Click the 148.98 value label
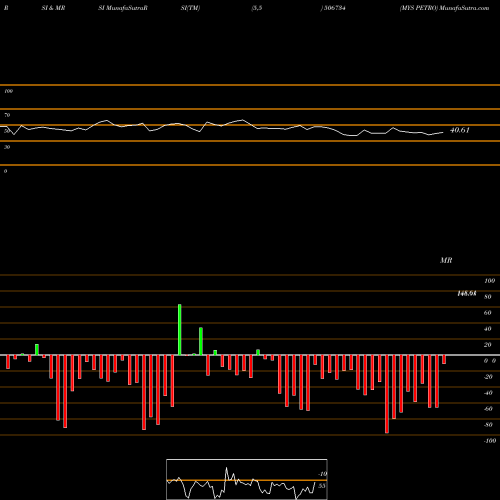Screen dimensions: 500x500 (467, 294)
